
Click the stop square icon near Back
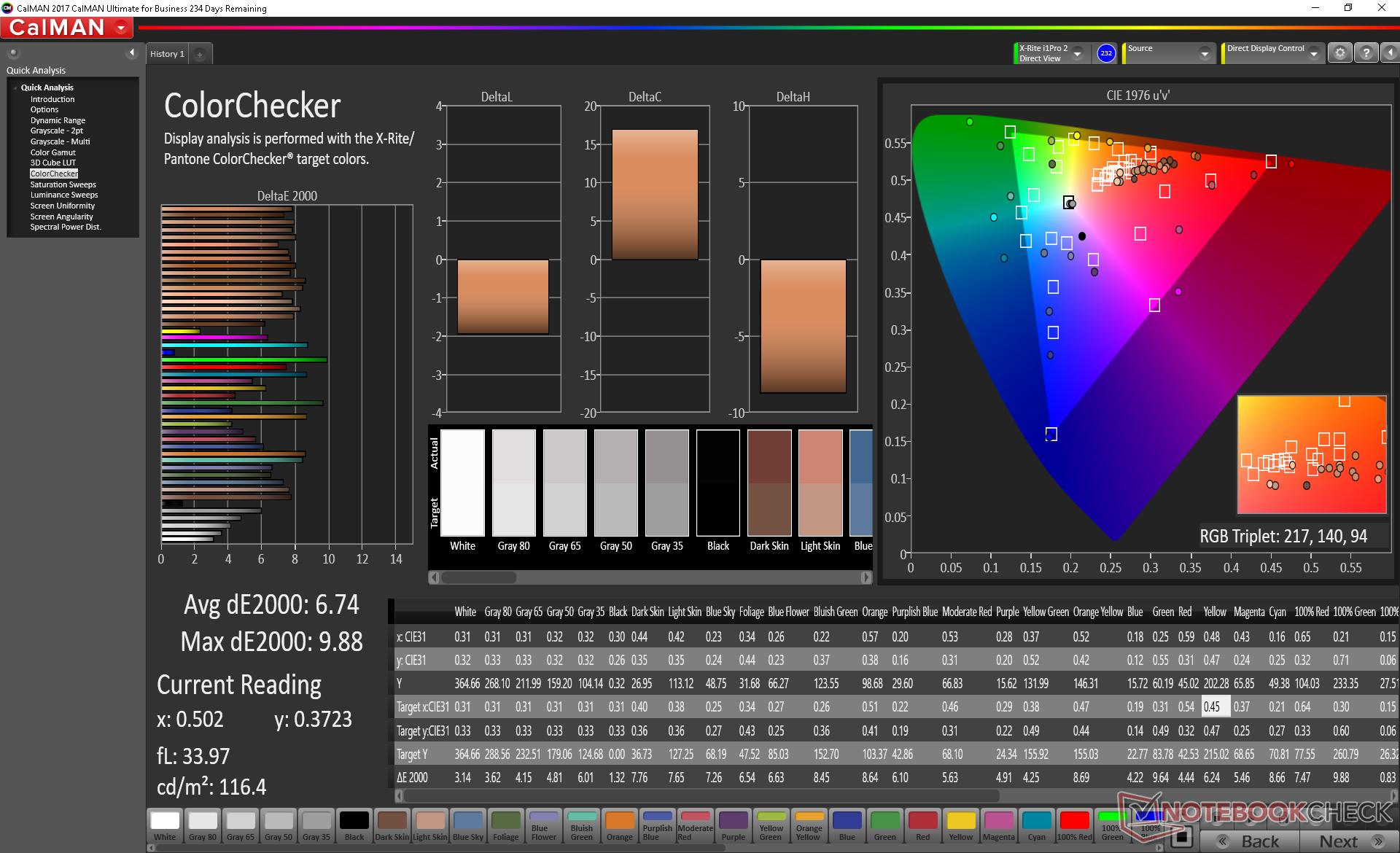point(1183,836)
